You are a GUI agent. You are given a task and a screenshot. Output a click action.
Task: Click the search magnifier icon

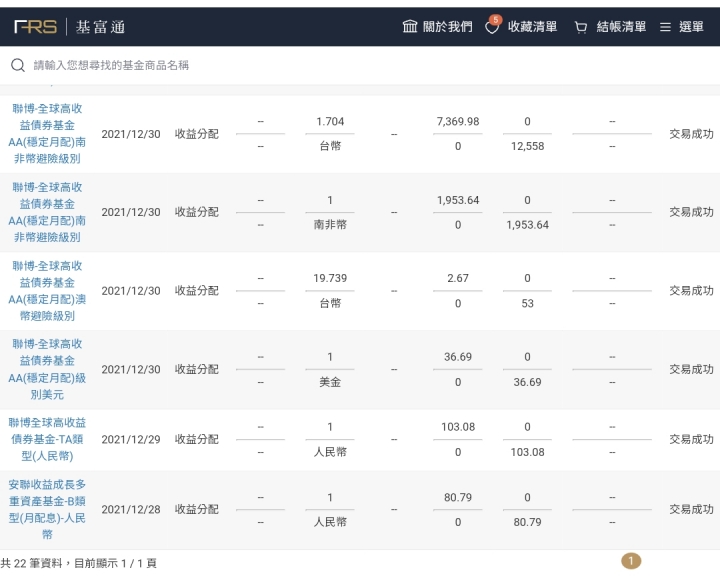point(18,65)
